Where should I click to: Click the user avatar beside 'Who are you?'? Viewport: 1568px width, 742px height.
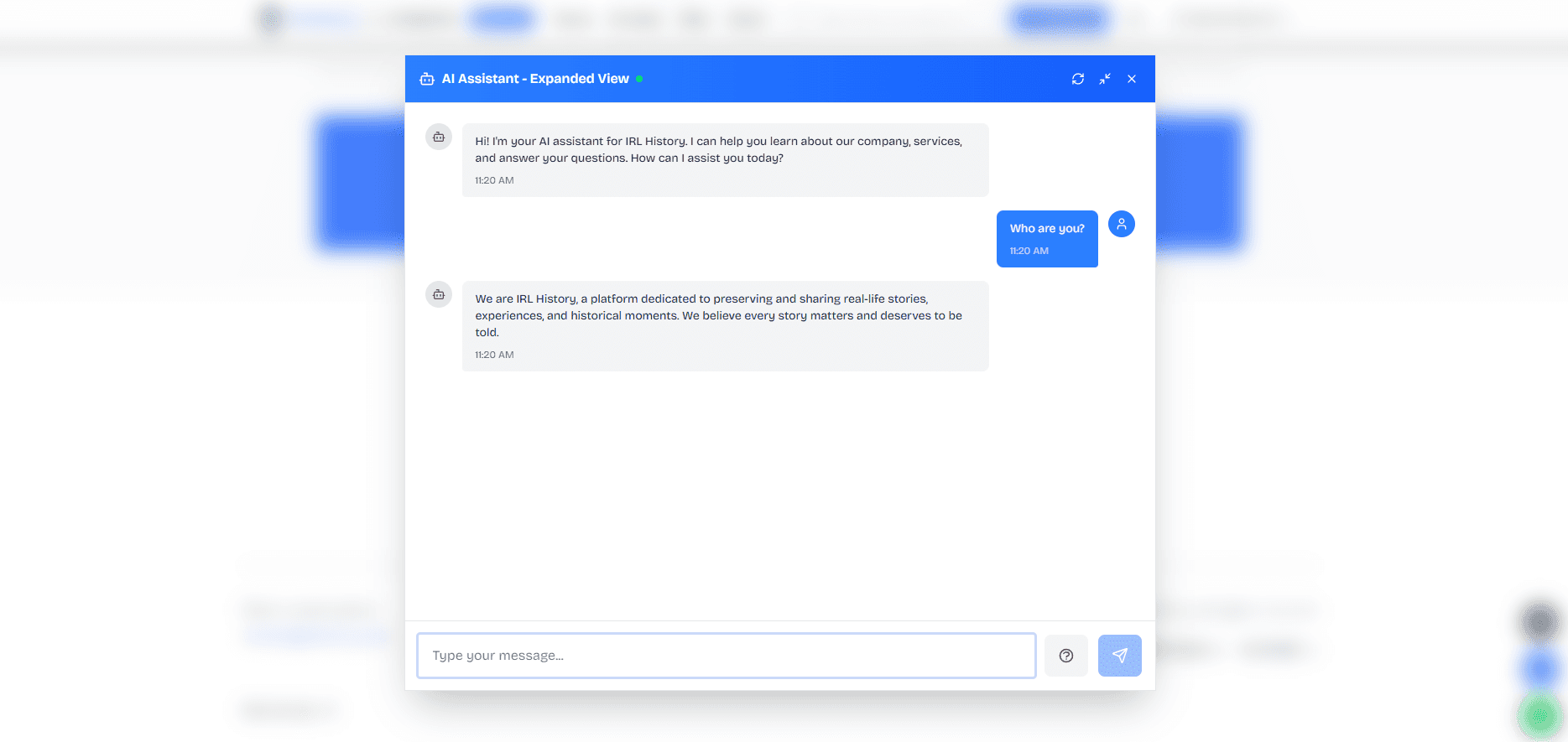coord(1122,224)
